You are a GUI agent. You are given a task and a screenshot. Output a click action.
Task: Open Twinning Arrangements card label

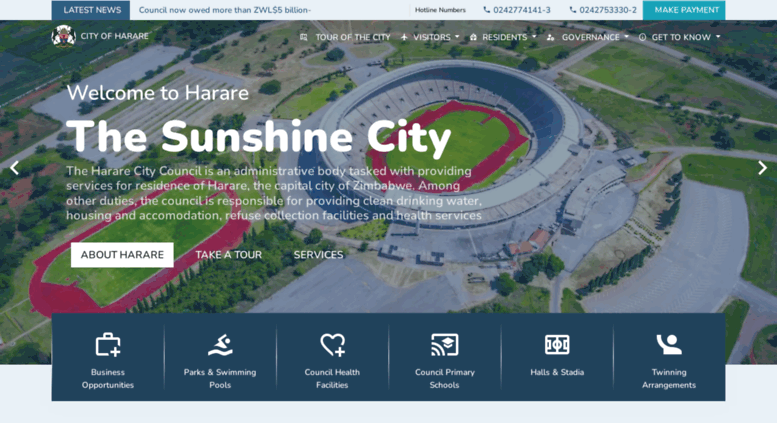pos(669,378)
